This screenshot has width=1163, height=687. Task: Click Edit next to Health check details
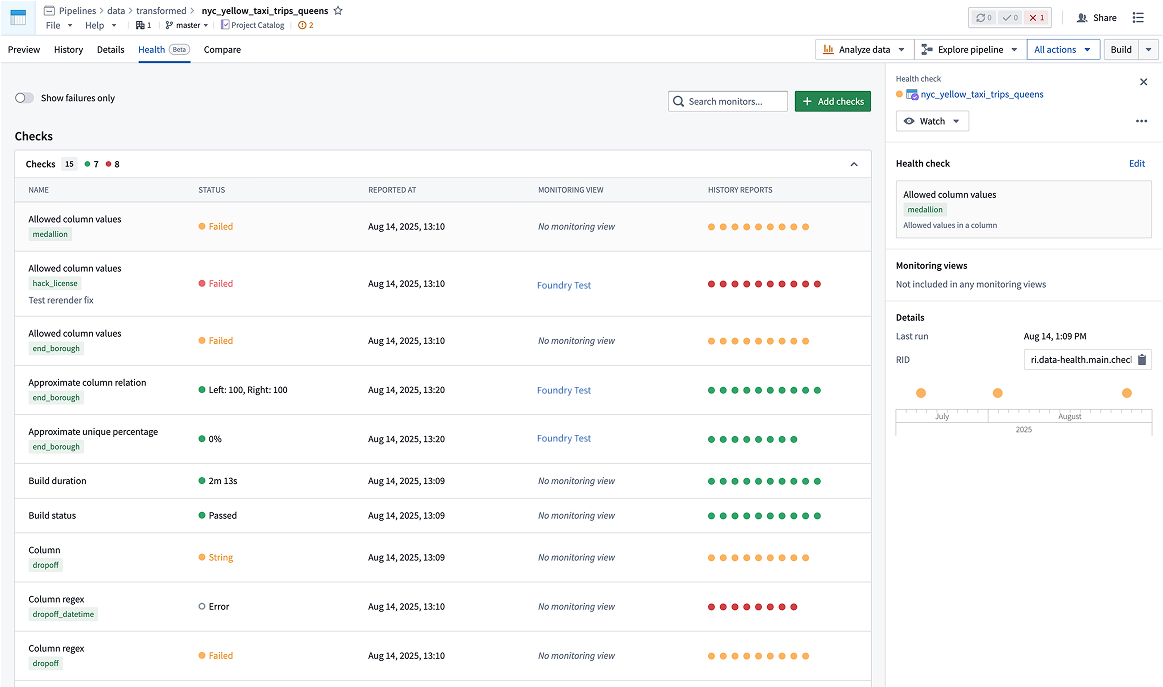pos(1138,163)
